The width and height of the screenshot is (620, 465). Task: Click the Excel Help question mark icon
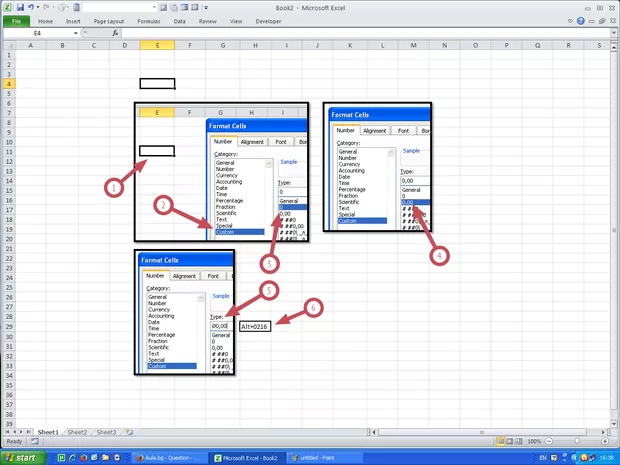click(x=582, y=20)
